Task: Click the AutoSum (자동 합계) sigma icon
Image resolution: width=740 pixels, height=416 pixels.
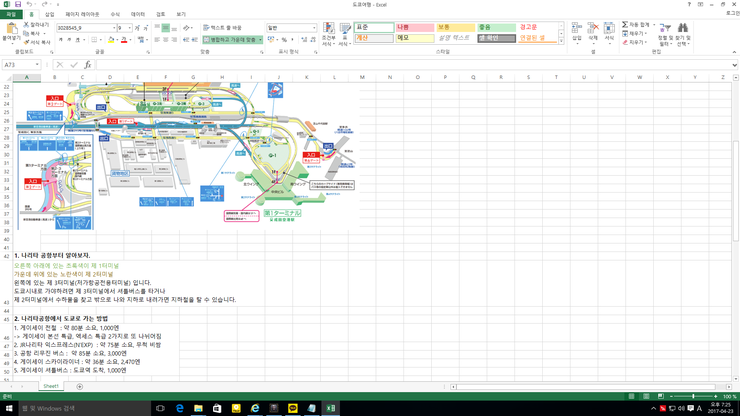Action: point(624,25)
